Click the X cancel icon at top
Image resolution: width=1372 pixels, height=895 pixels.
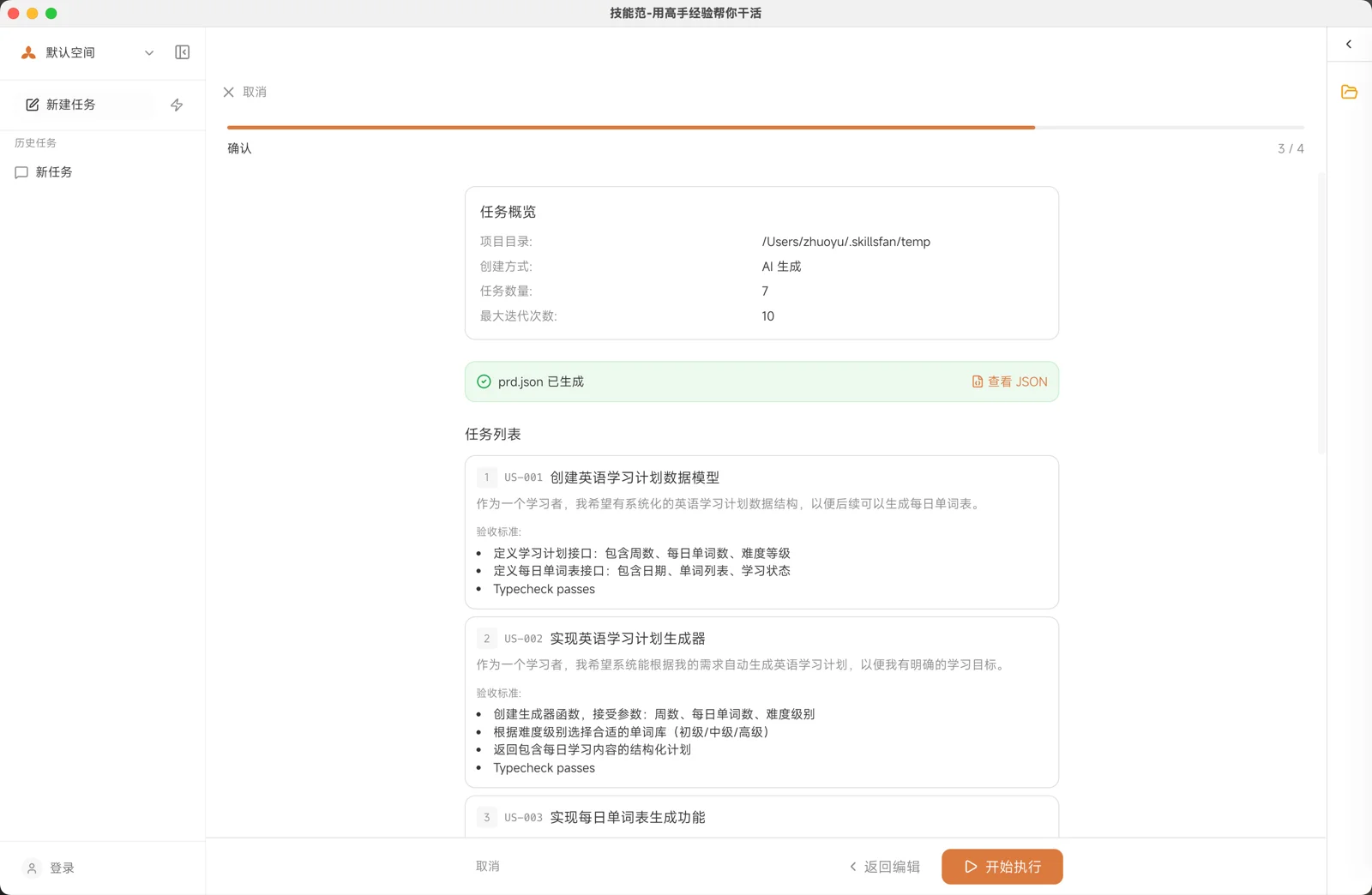pos(229,92)
